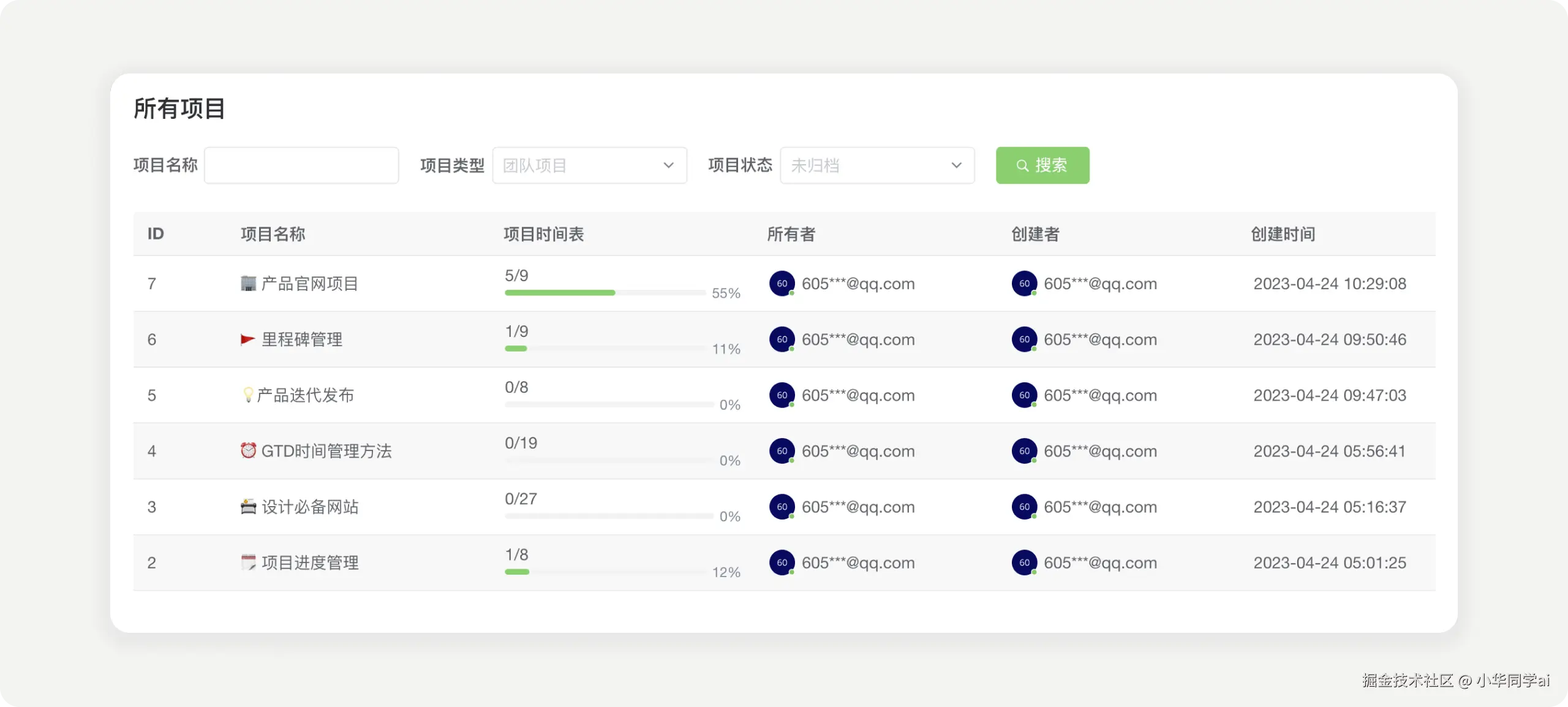Click alarm clock icon beside GTD时间管理方法
1568x707 pixels.
pos(248,451)
